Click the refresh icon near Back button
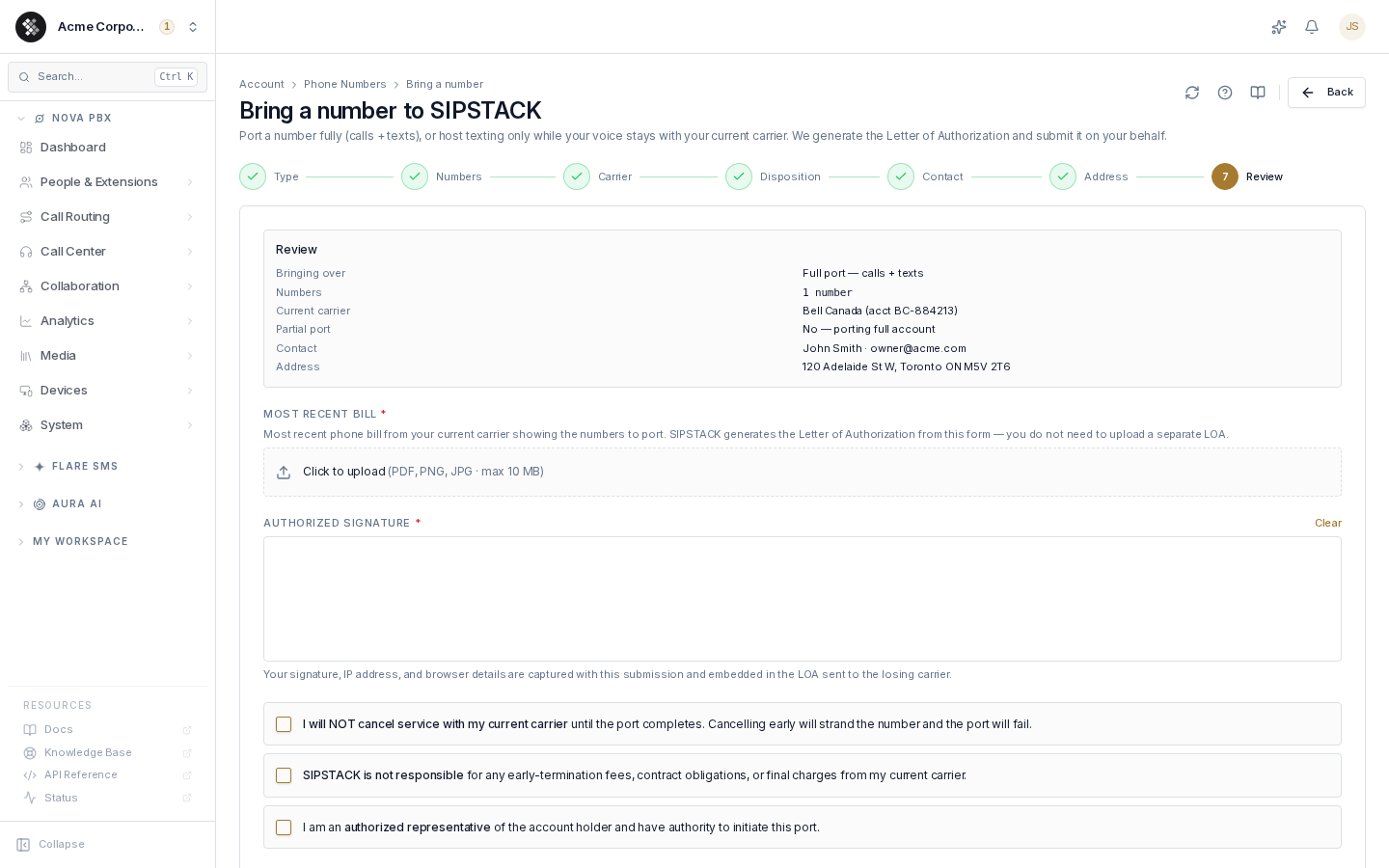This screenshot has width=1389, height=868. (1192, 93)
